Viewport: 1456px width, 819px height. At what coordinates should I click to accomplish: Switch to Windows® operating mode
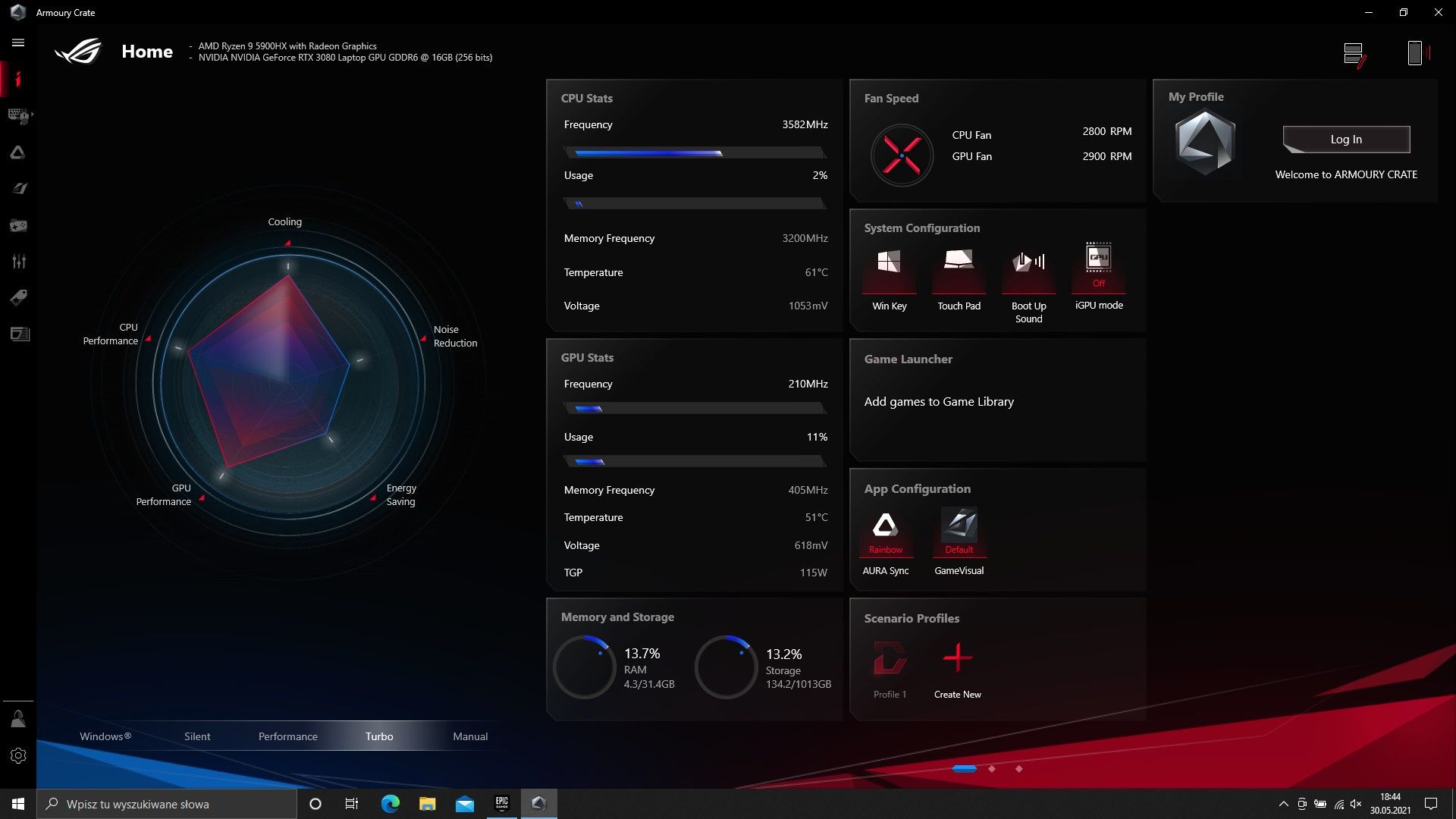[105, 736]
